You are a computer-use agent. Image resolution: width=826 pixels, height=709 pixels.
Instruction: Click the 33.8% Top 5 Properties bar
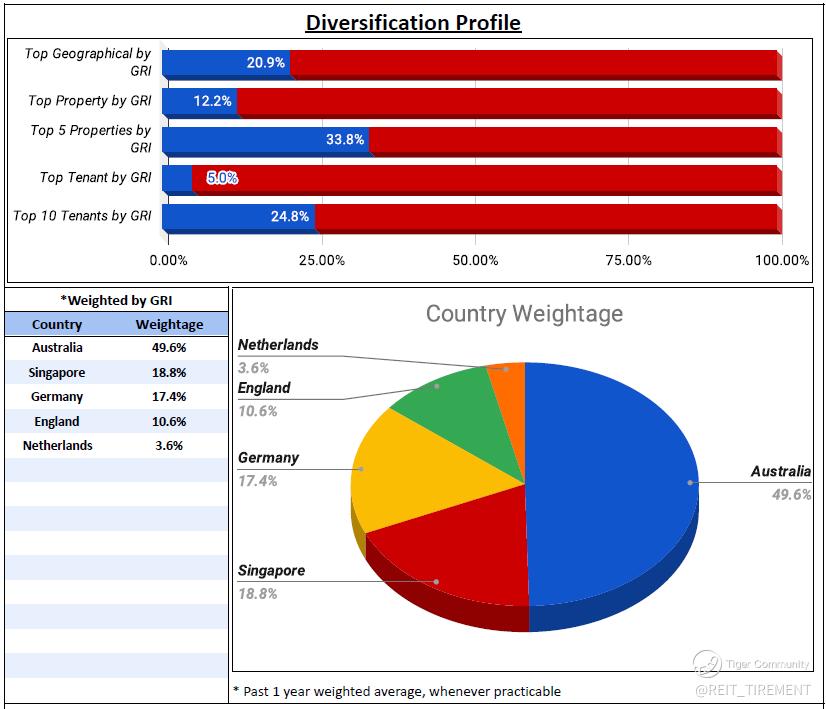pyautogui.click(x=266, y=140)
